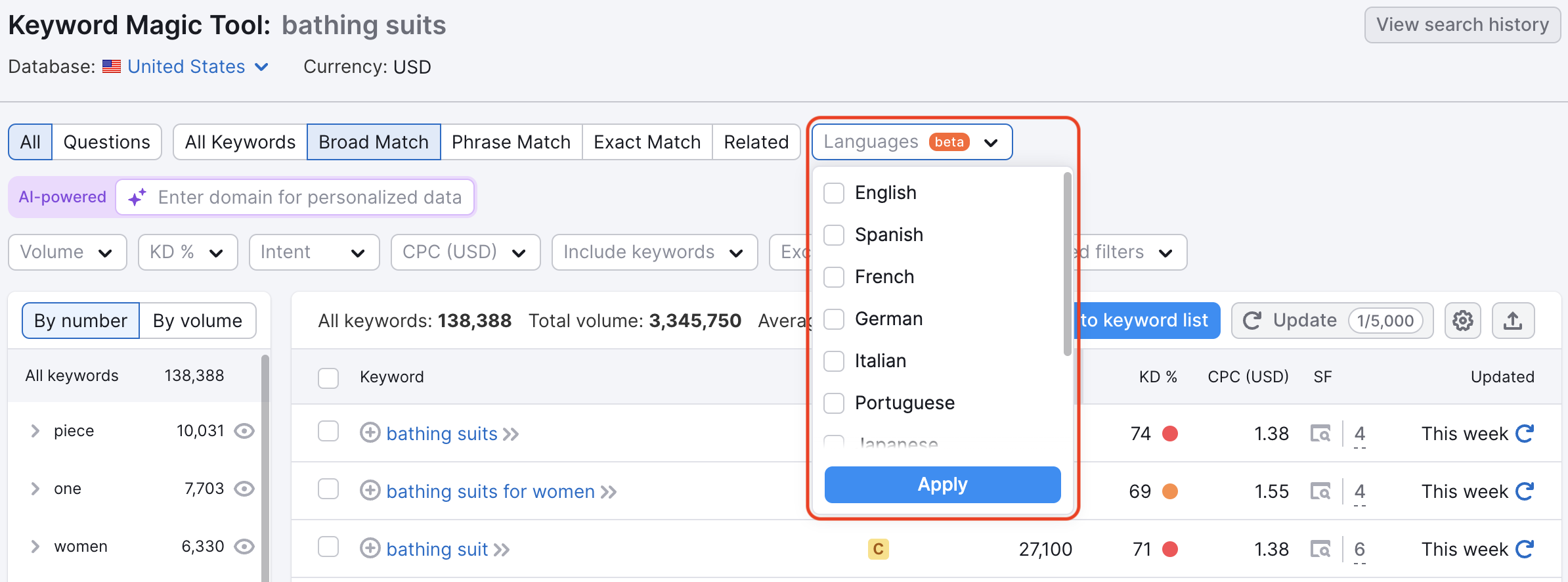Screen dimensions: 1568x582
Task: Select all keywords with the header checkbox
Action: coord(328,378)
